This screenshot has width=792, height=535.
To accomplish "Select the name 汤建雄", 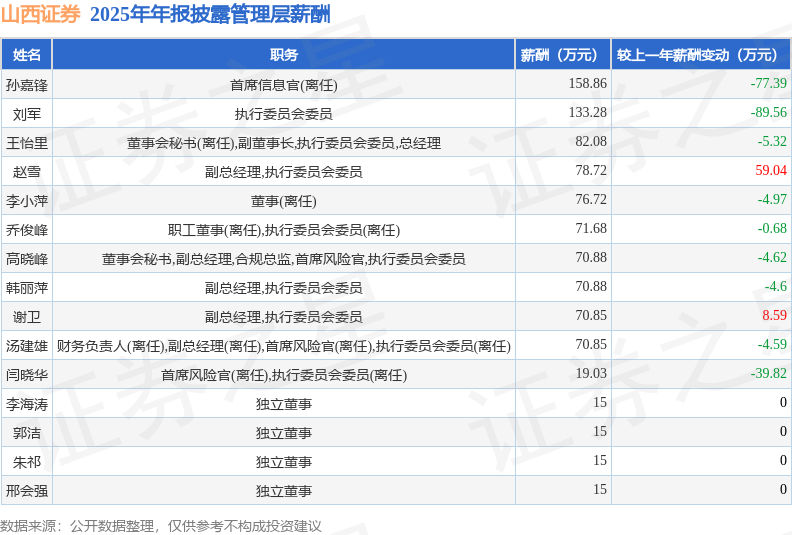I will pos(27,346).
